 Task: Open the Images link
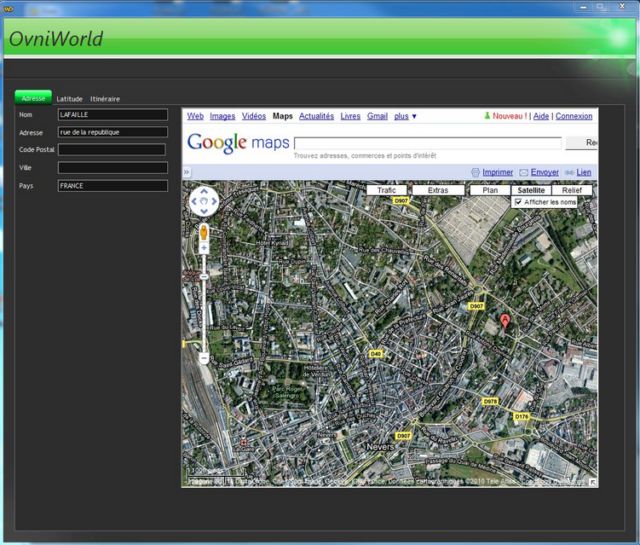pos(222,116)
